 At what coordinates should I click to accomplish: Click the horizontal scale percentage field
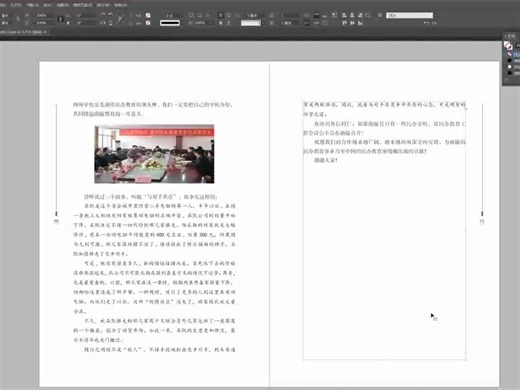tap(45, 15)
